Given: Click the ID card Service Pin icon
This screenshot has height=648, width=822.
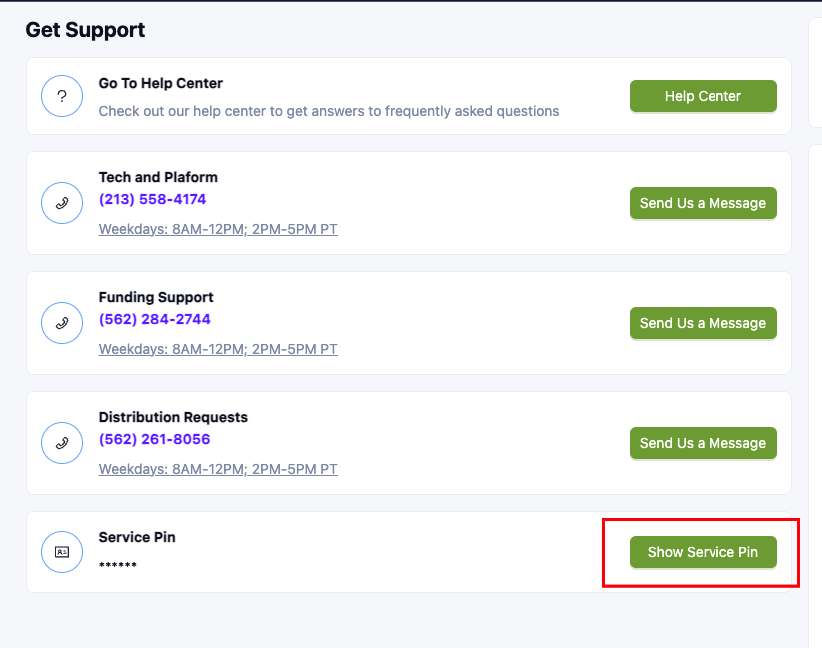Looking at the screenshot, I should [x=62, y=552].
